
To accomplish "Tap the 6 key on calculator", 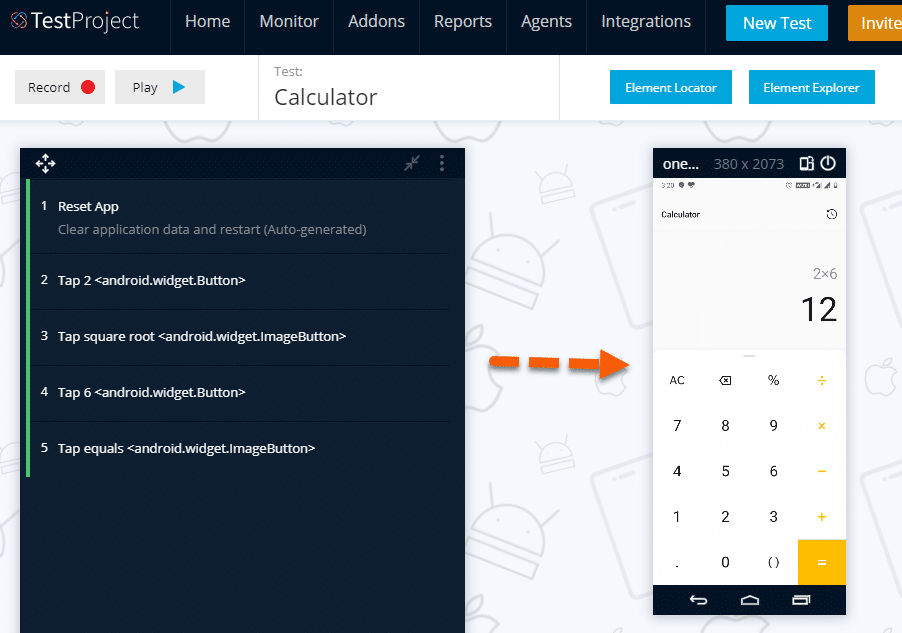I will 774,471.
